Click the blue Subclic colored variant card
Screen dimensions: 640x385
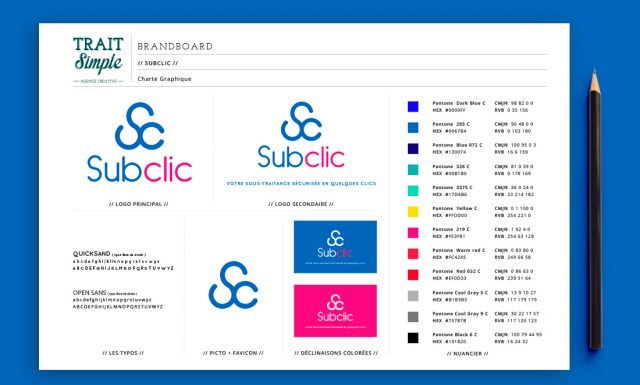click(x=335, y=247)
